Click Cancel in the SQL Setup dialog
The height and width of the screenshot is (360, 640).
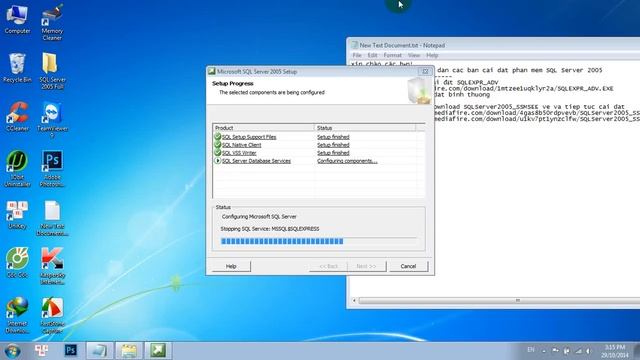click(x=408, y=266)
